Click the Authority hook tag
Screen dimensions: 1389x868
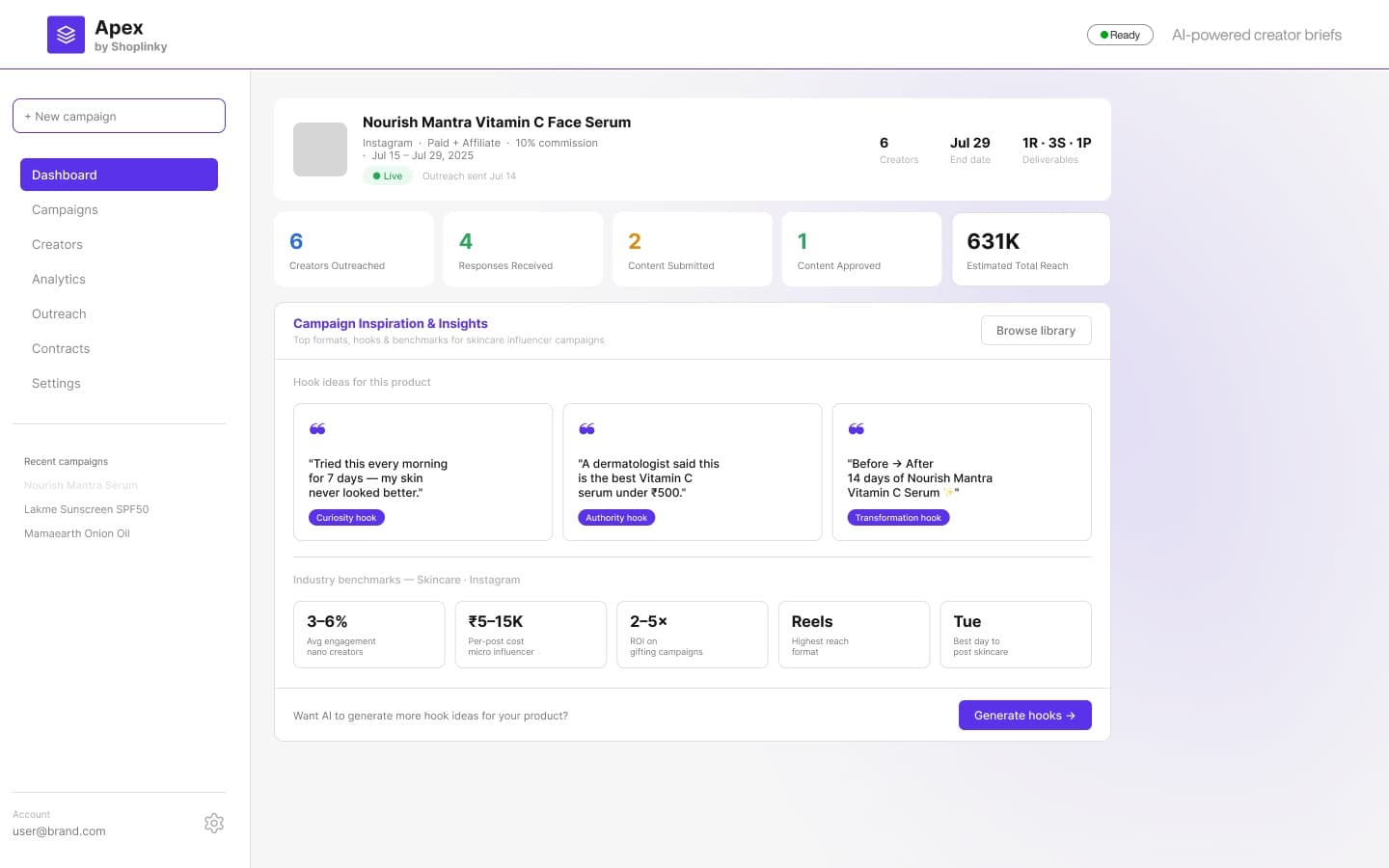click(616, 518)
